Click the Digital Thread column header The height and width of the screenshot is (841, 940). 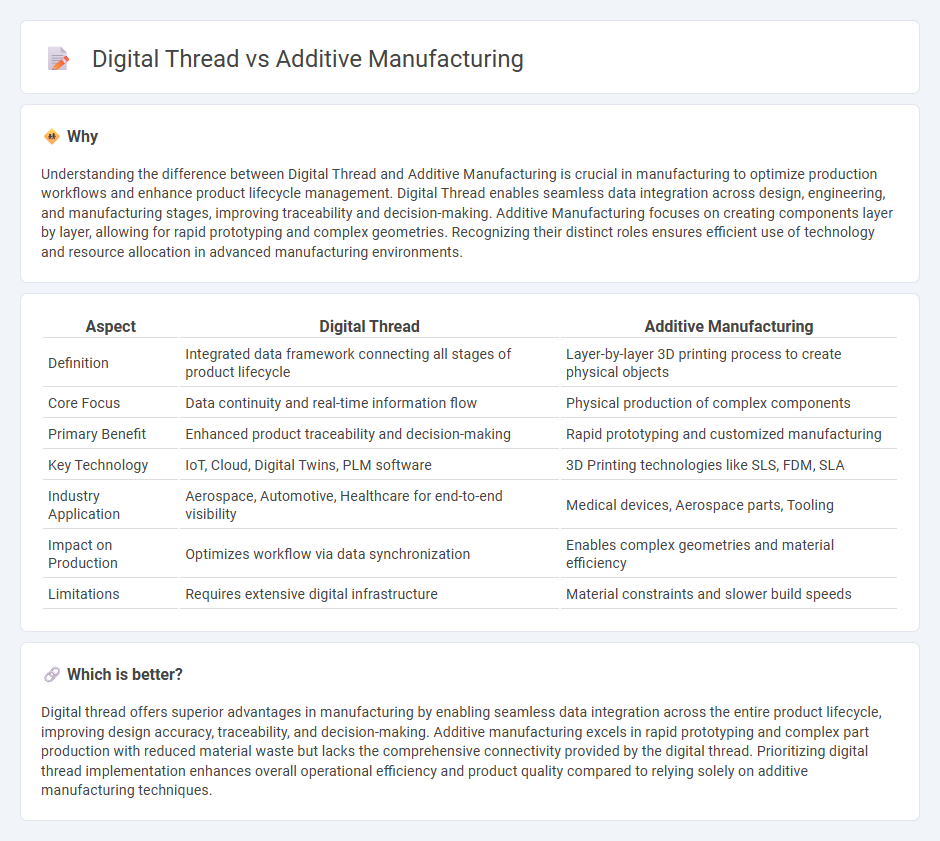(x=369, y=326)
